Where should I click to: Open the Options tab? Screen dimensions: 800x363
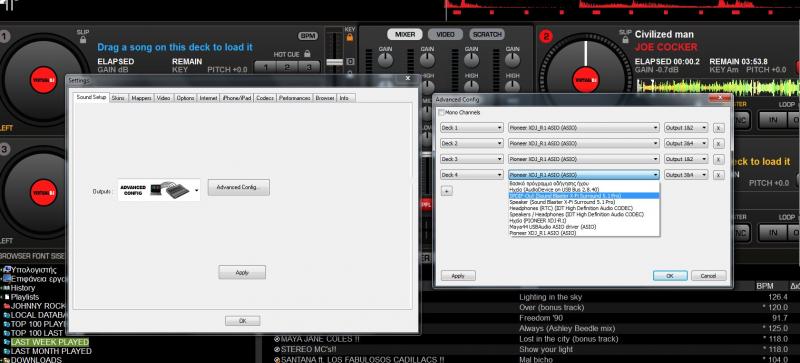[185, 98]
